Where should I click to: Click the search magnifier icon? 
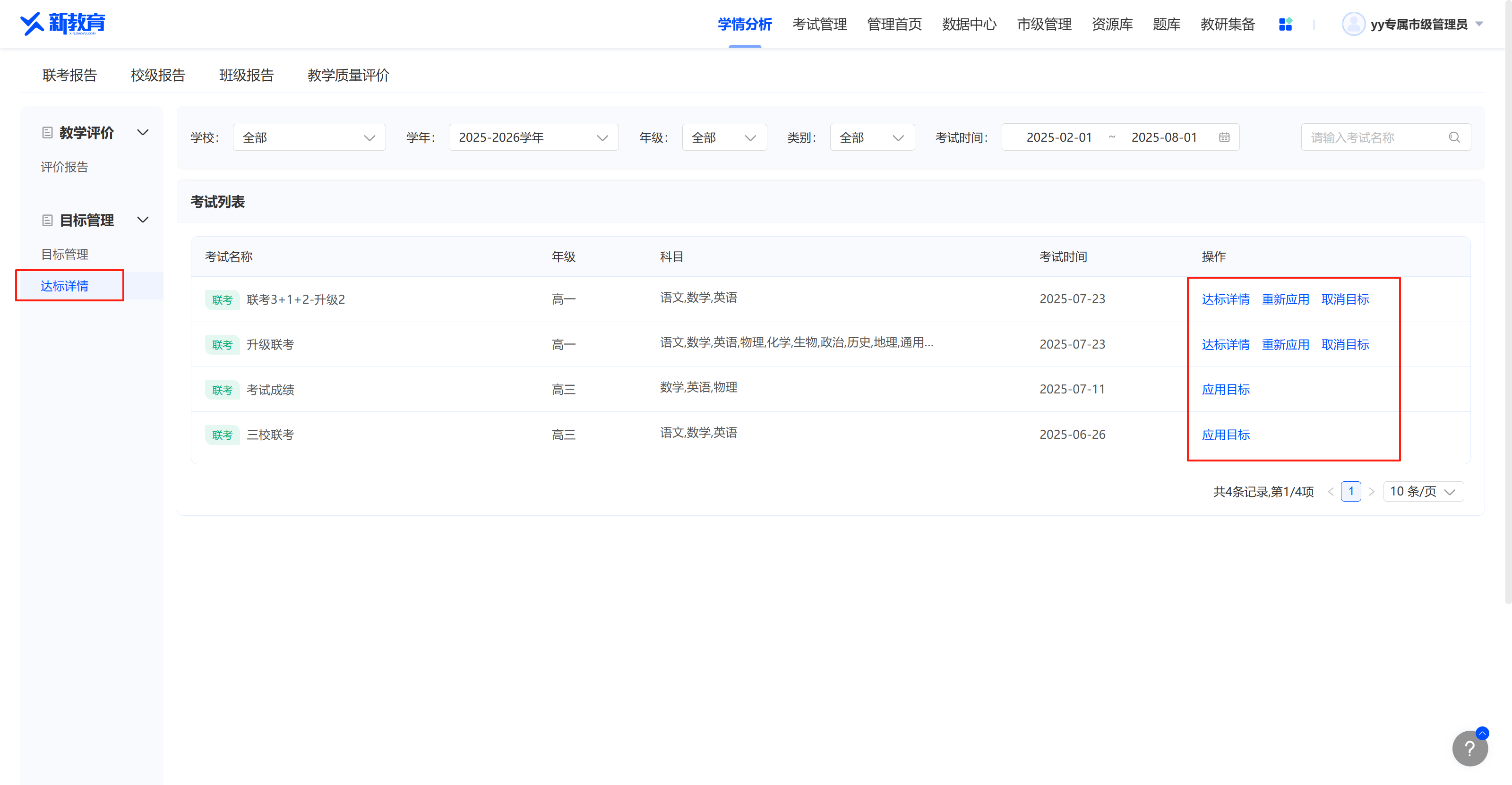coord(1453,137)
